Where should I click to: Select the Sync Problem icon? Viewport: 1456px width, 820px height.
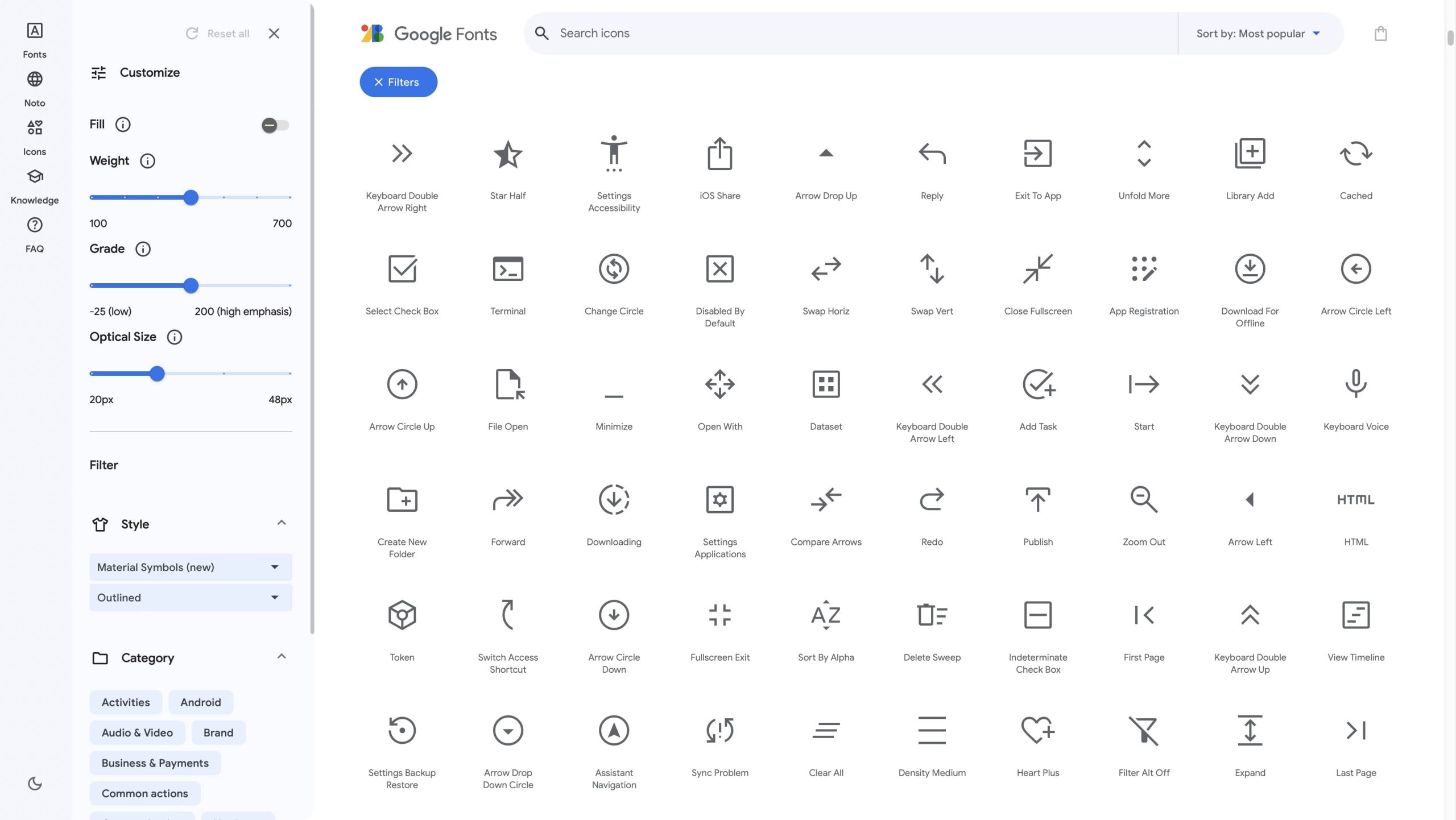(719, 731)
